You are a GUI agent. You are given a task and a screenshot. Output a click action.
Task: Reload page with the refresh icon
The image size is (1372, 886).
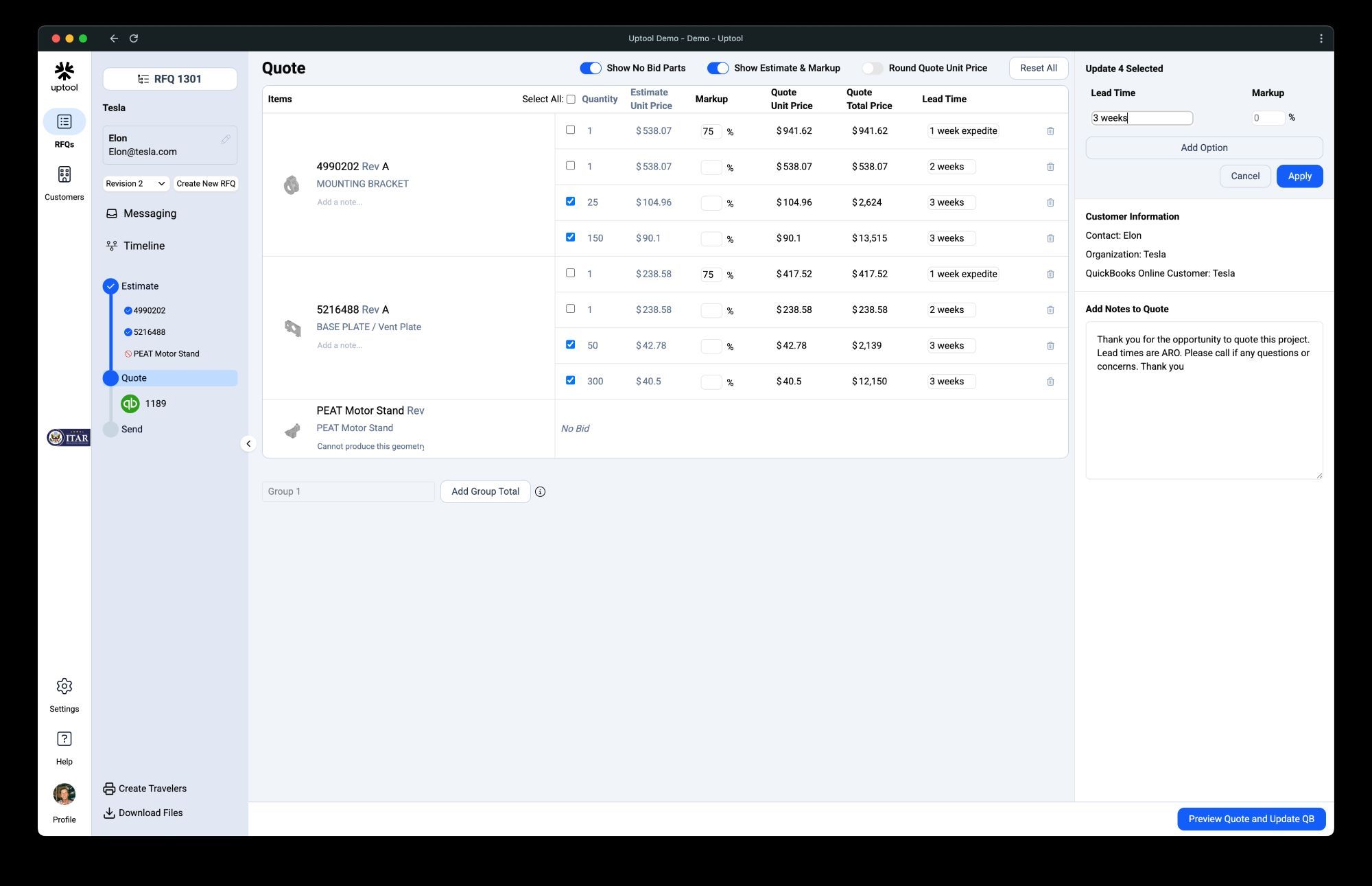pos(134,38)
